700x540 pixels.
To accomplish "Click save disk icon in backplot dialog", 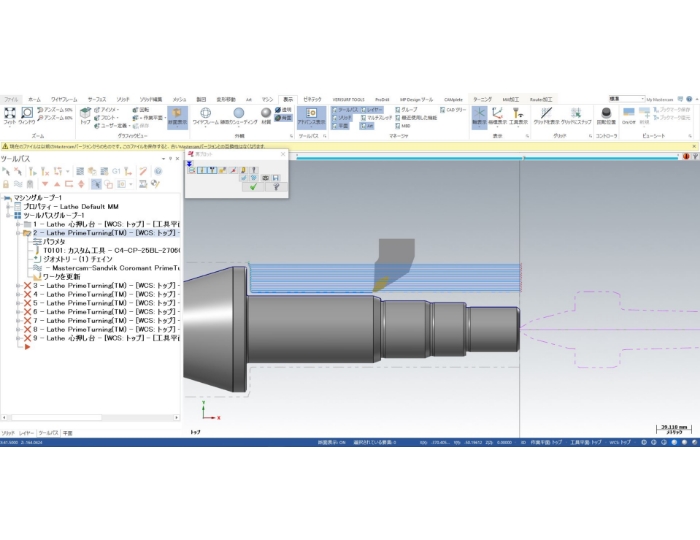I will 275,178.
